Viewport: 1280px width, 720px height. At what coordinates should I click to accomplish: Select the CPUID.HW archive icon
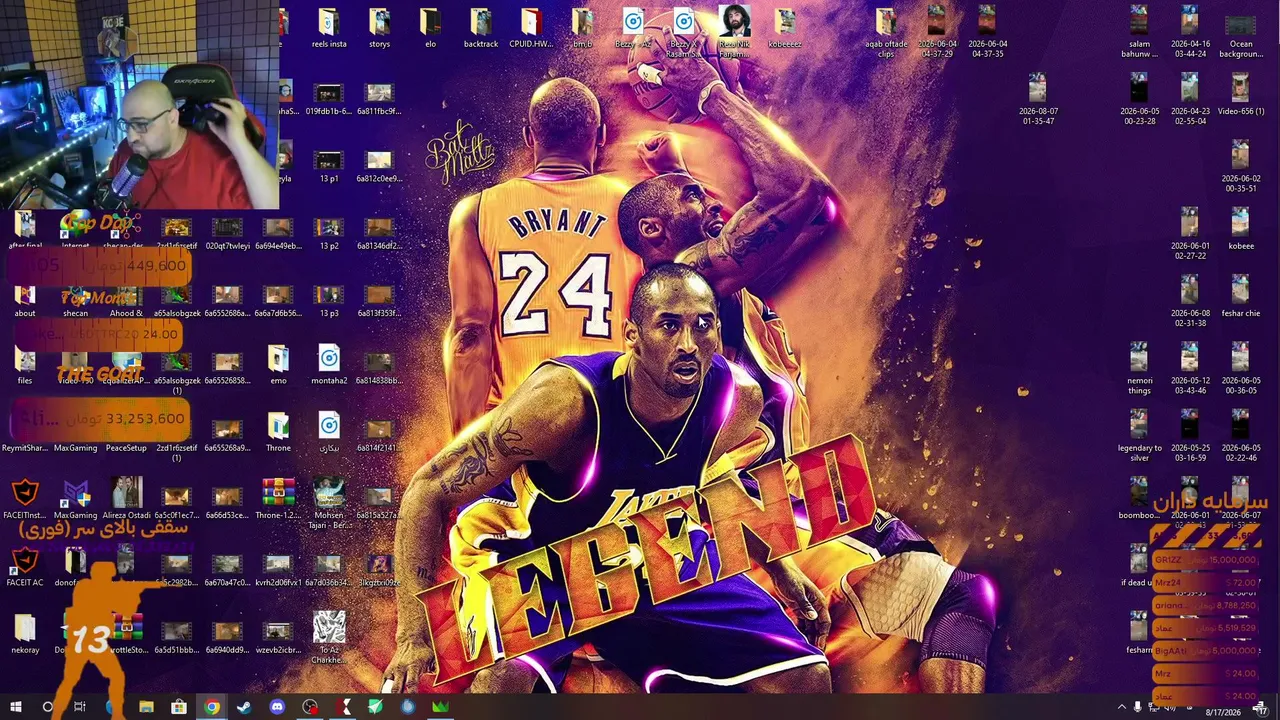coord(531,29)
